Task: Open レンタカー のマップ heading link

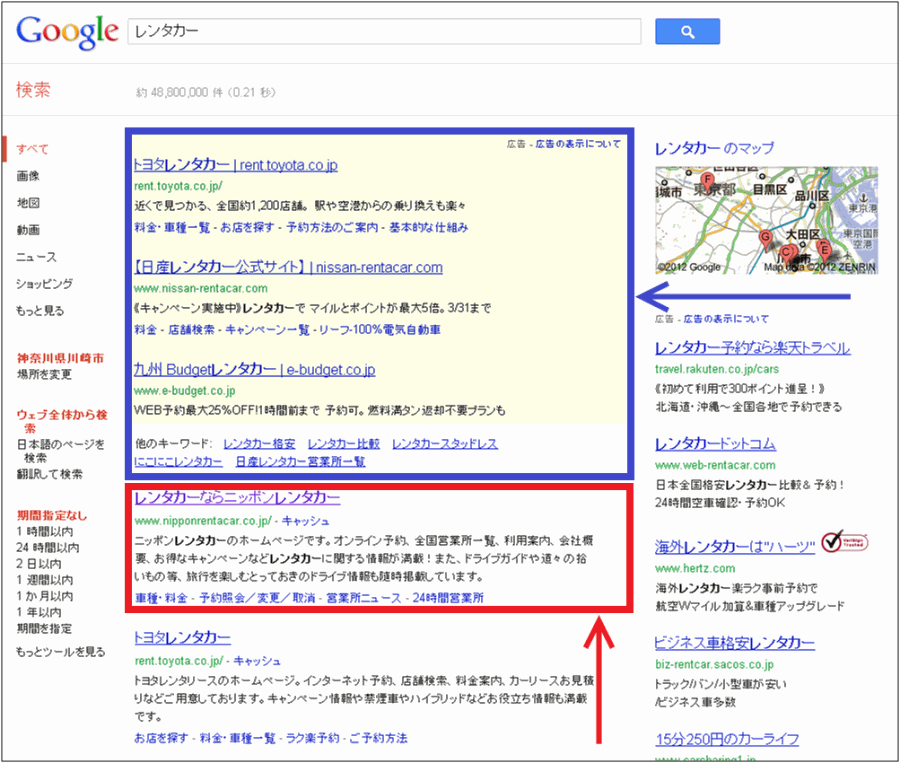Action: click(x=714, y=148)
